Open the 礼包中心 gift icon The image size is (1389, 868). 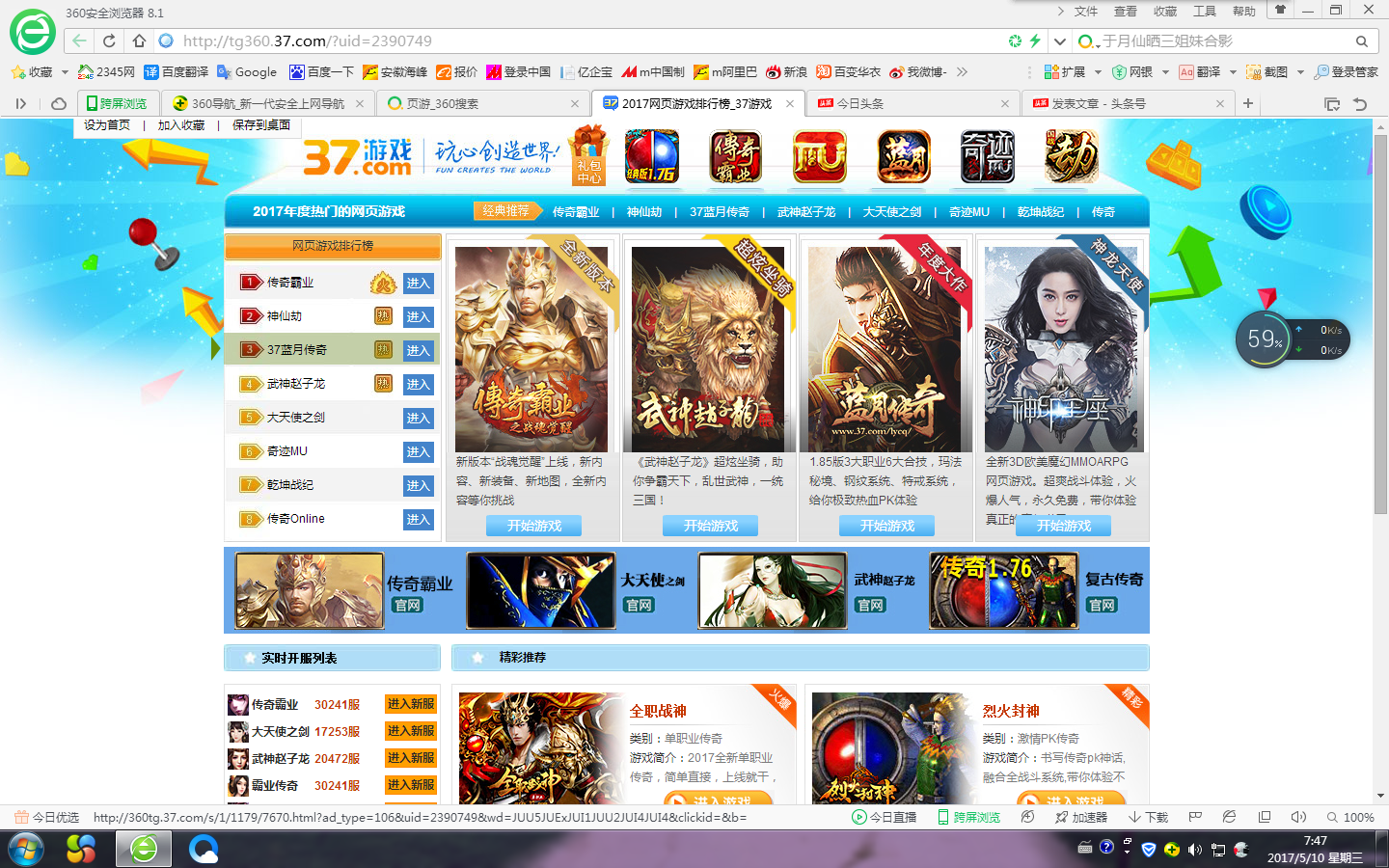[x=588, y=155]
